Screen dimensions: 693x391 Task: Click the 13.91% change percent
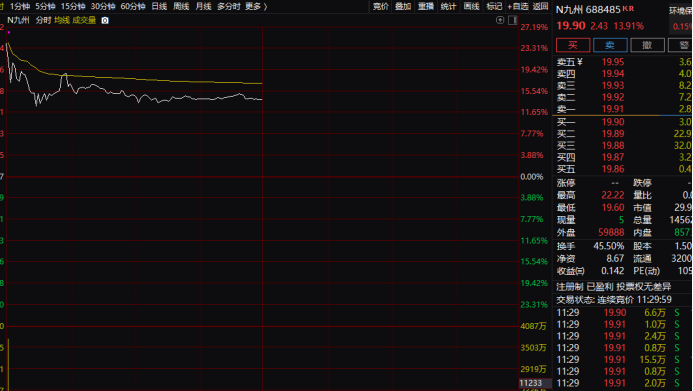(x=628, y=26)
